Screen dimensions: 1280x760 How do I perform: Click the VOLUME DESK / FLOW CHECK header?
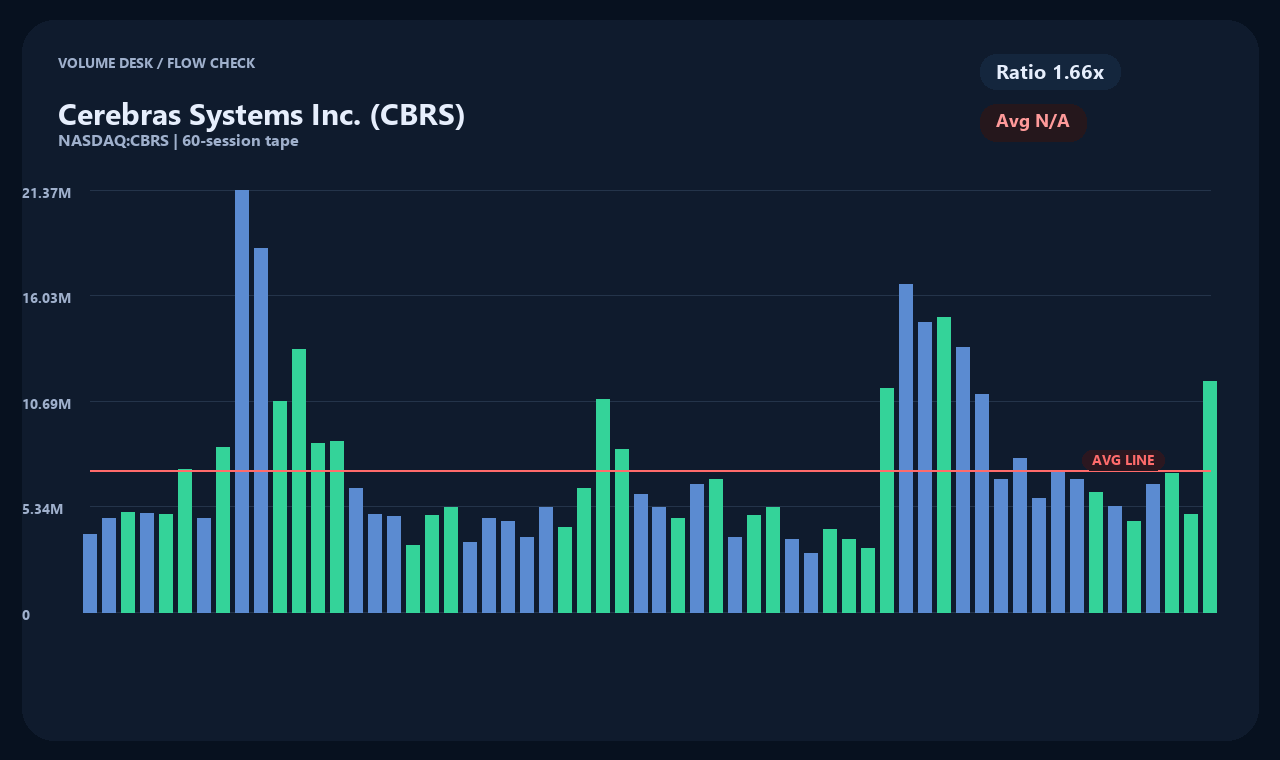157,63
